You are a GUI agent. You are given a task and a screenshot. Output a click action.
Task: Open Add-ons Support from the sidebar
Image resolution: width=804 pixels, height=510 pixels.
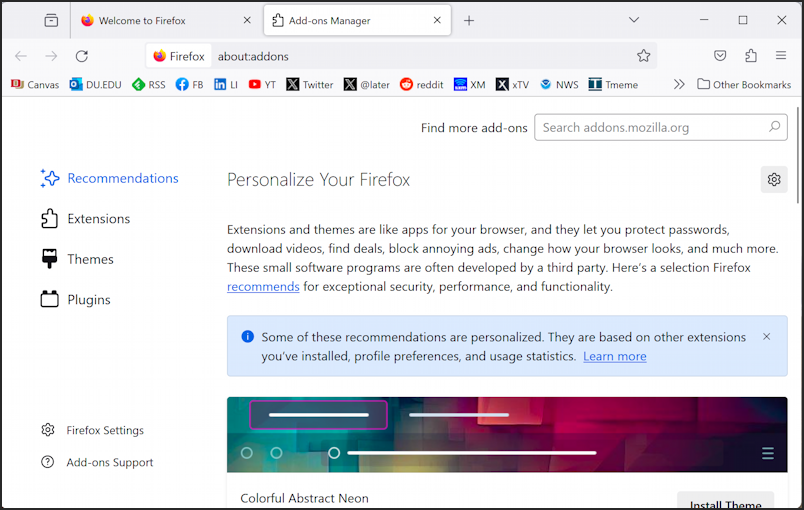pos(97,462)
